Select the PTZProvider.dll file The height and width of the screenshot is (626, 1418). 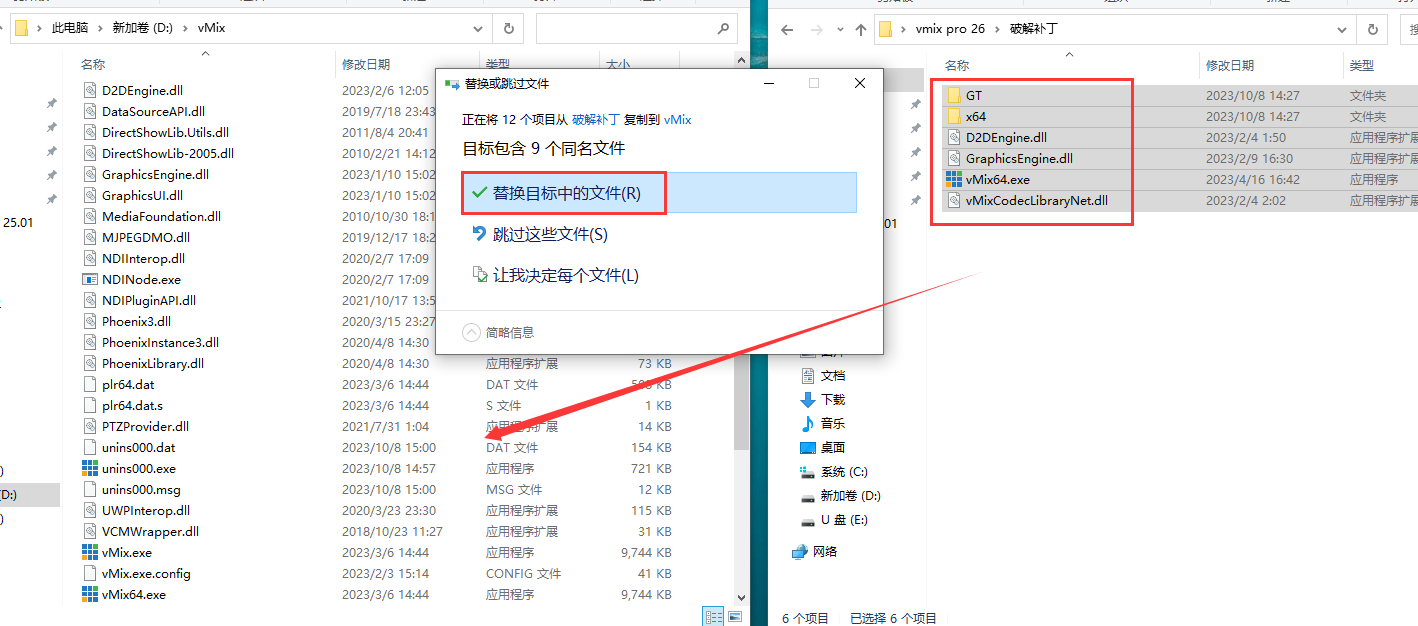pos(145,426)
